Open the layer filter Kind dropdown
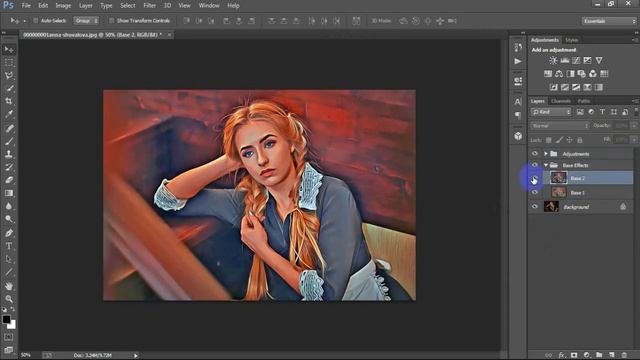 click(x=551, y=112)
